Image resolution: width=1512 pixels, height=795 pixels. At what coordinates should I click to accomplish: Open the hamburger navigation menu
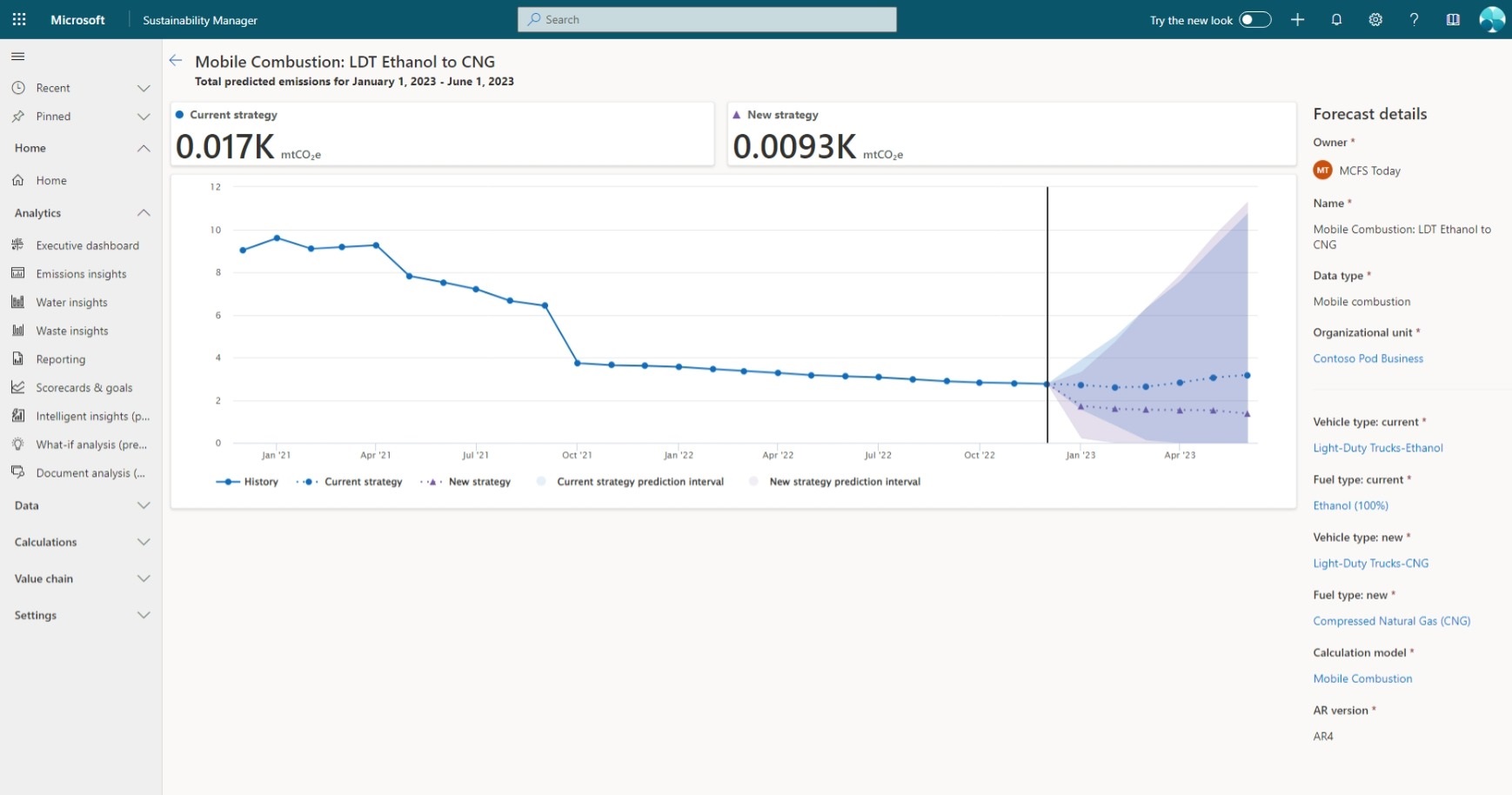click(17, 56)
